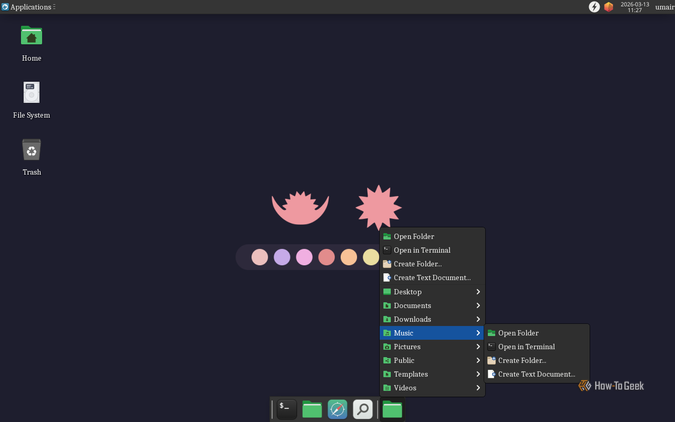
Task: Open the Applications menu in the top panel
Action: (x=28, y=7)
